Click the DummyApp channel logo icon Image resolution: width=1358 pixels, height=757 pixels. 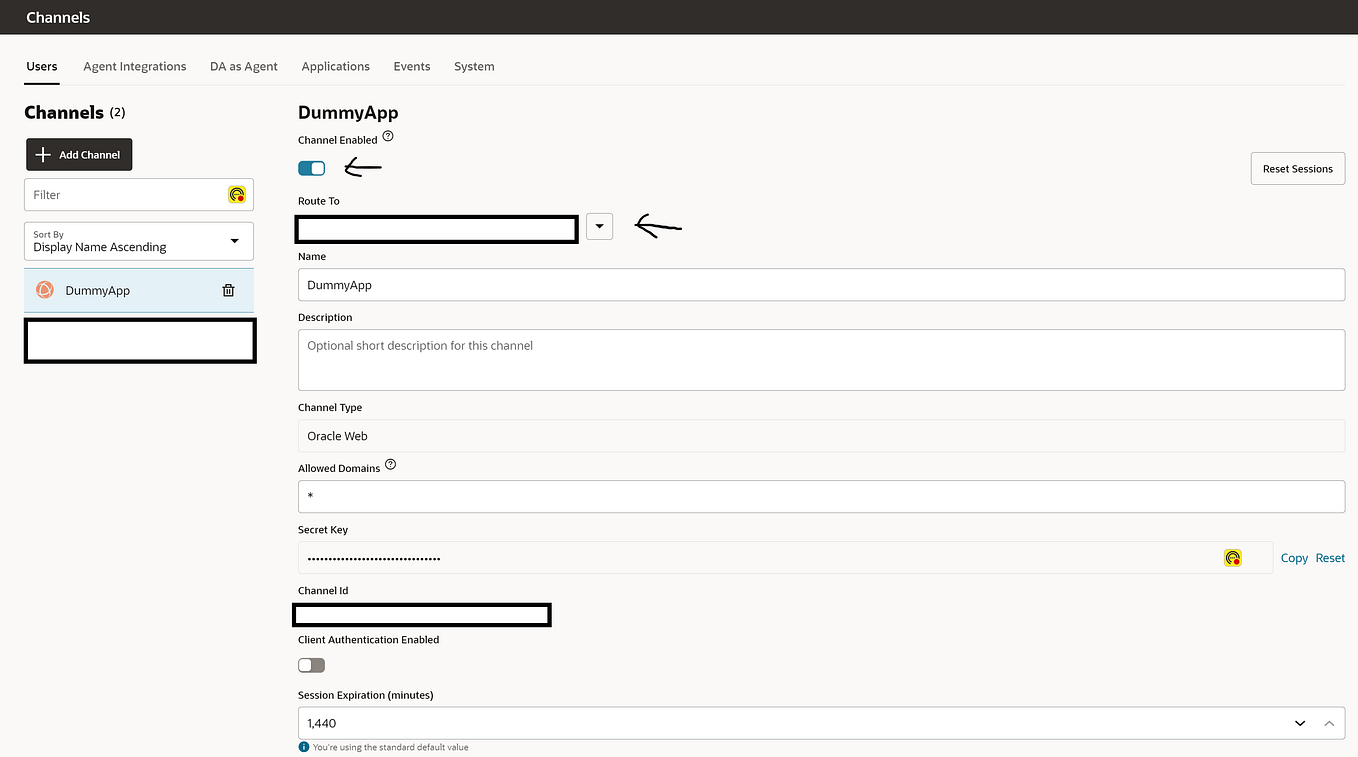44,289
